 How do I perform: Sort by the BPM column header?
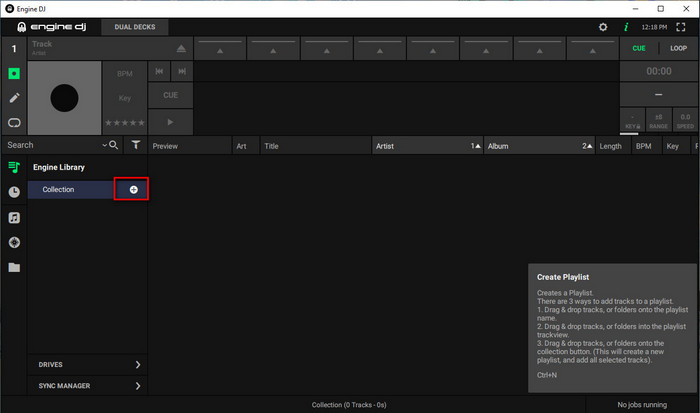pyautogui.click(x=646, y=146)
